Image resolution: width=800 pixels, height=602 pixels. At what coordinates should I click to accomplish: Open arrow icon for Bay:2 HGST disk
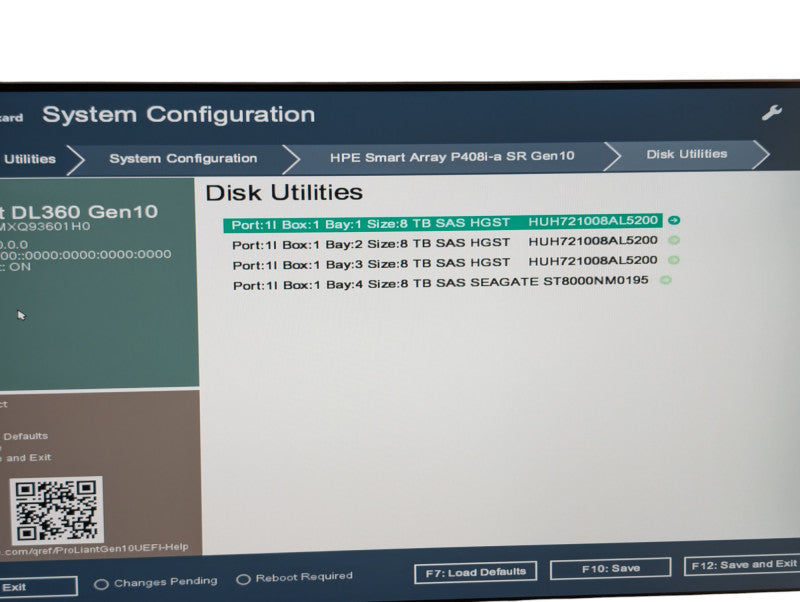(673, 240)
